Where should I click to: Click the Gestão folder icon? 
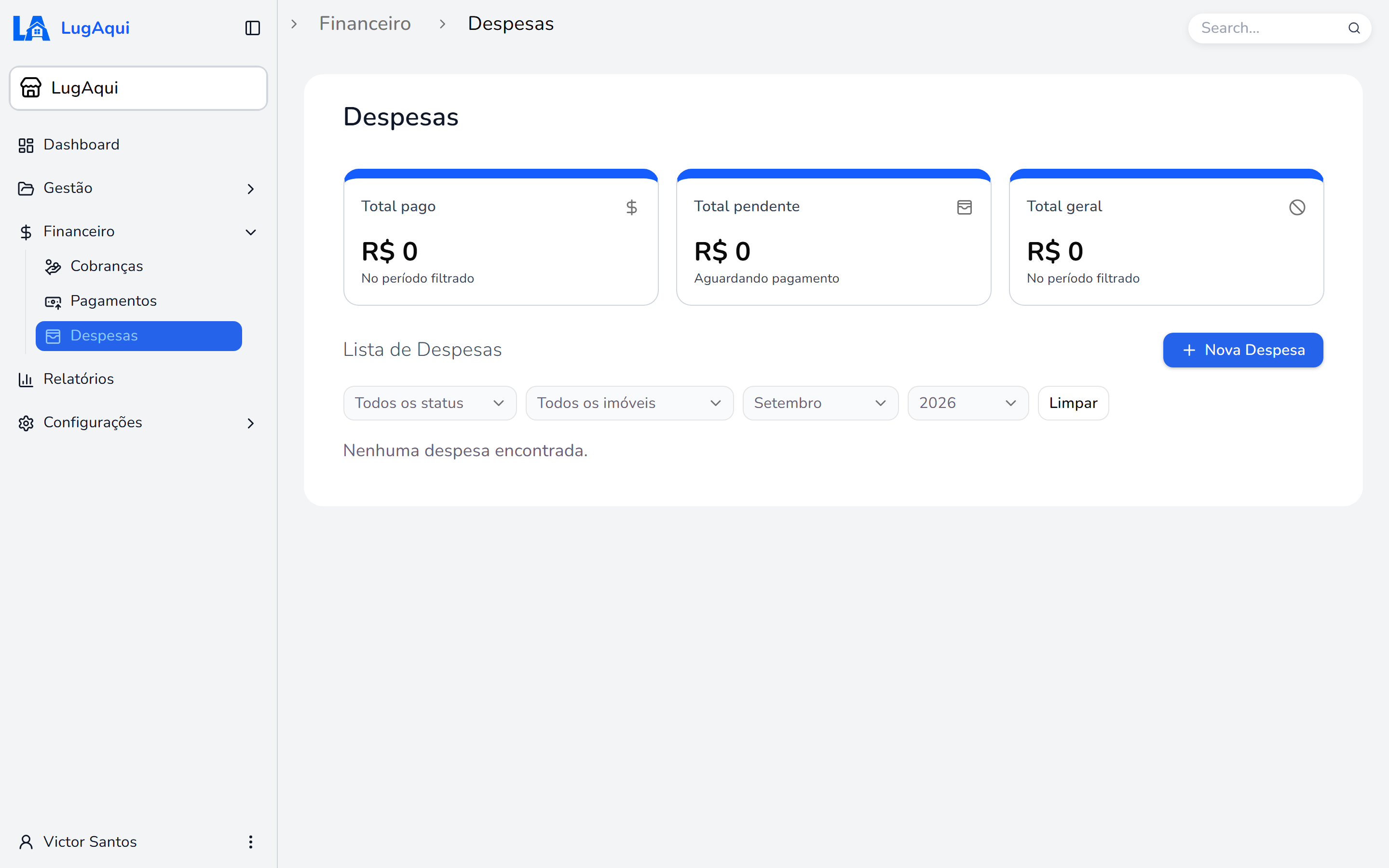[x=26, y=189]
